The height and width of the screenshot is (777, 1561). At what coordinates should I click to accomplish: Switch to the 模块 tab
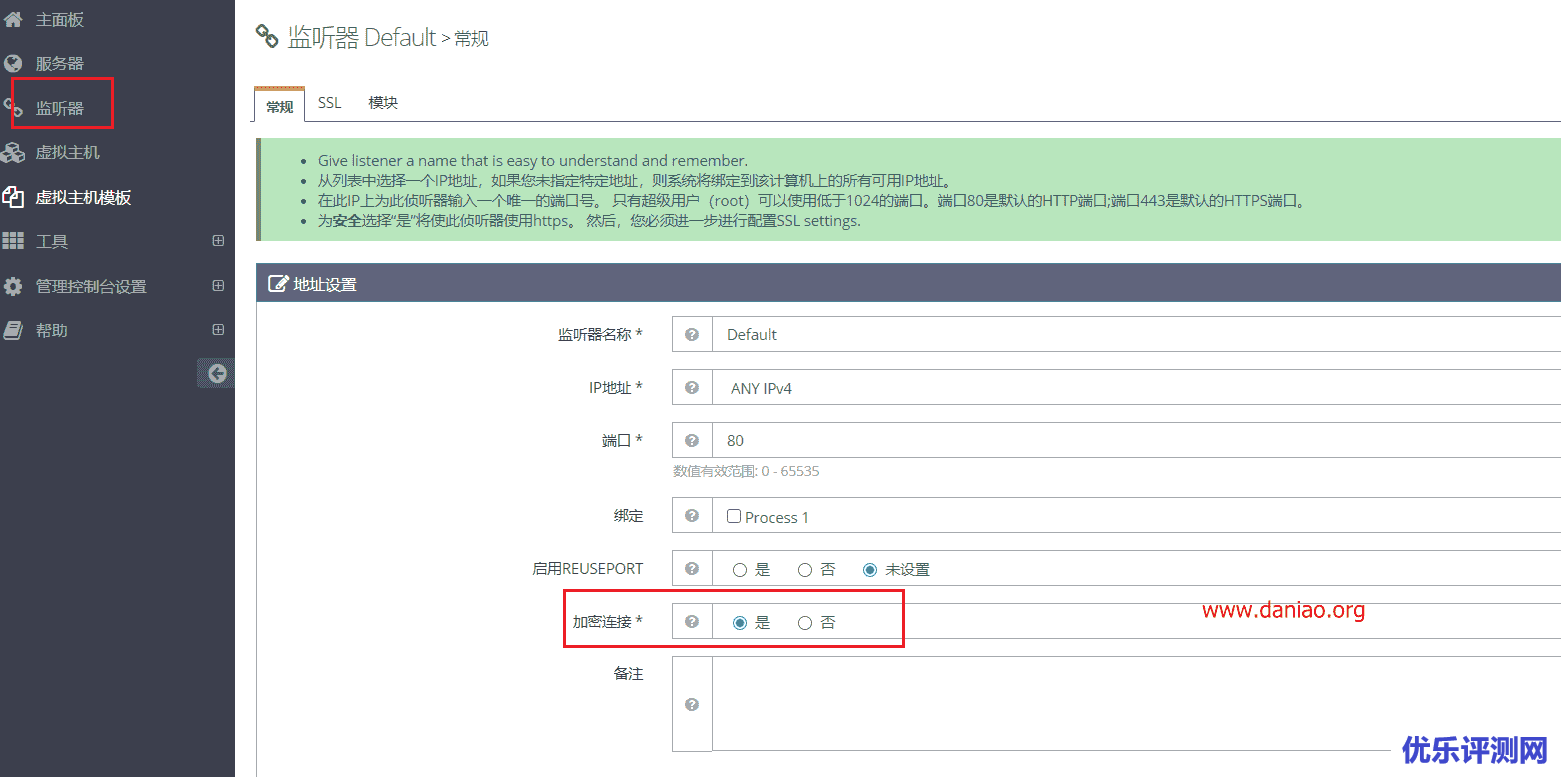(383, 103)
